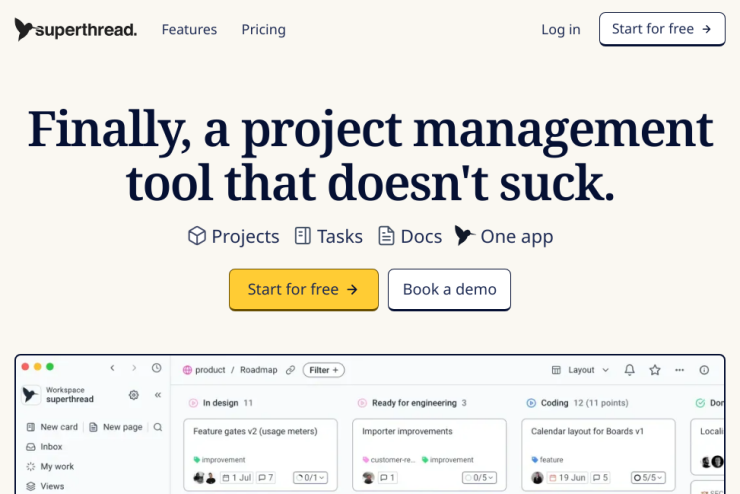
Task: Open the 5/5 checklist dropdown
Action: [648, 478]
